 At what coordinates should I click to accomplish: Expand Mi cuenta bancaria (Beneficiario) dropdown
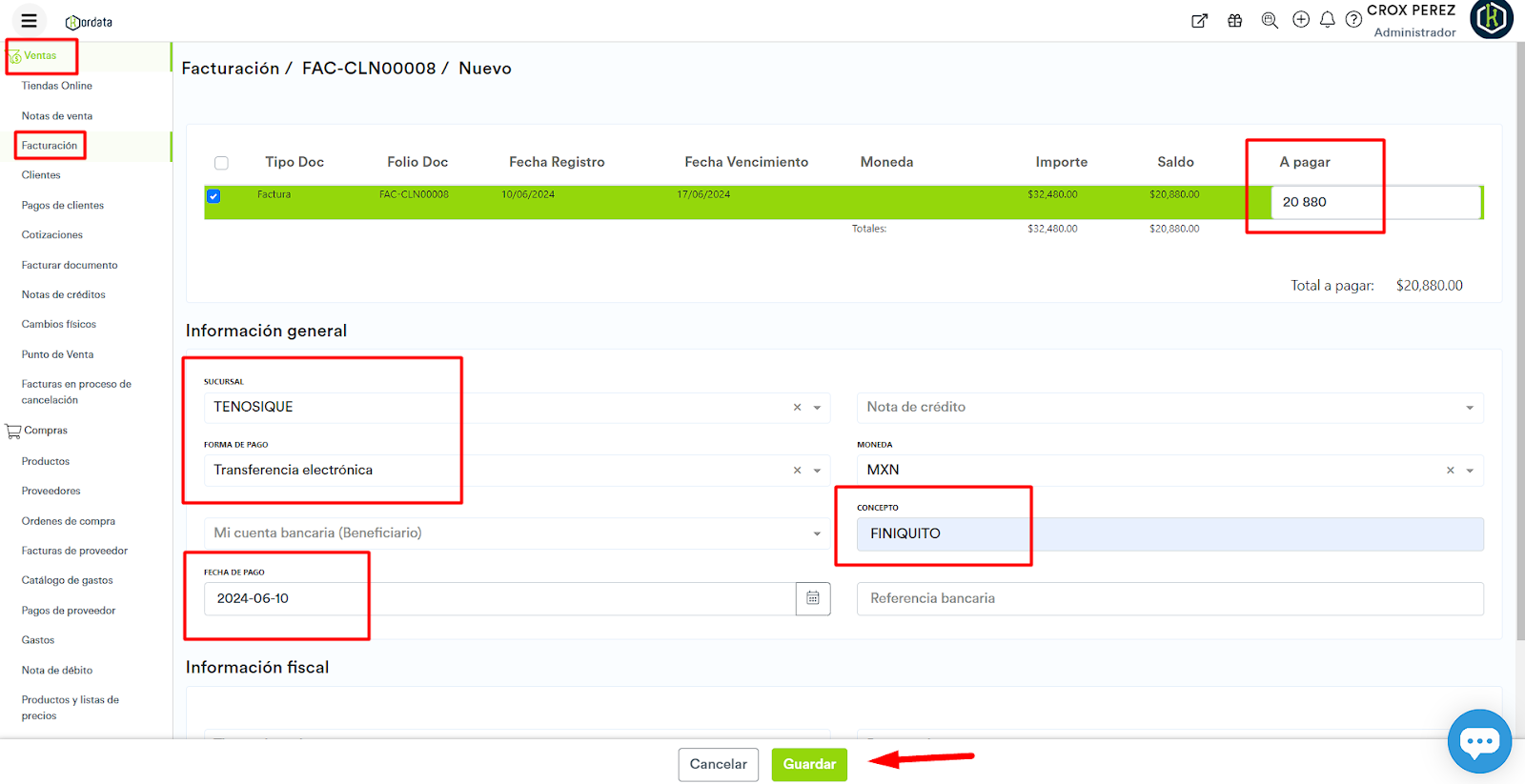817,533
